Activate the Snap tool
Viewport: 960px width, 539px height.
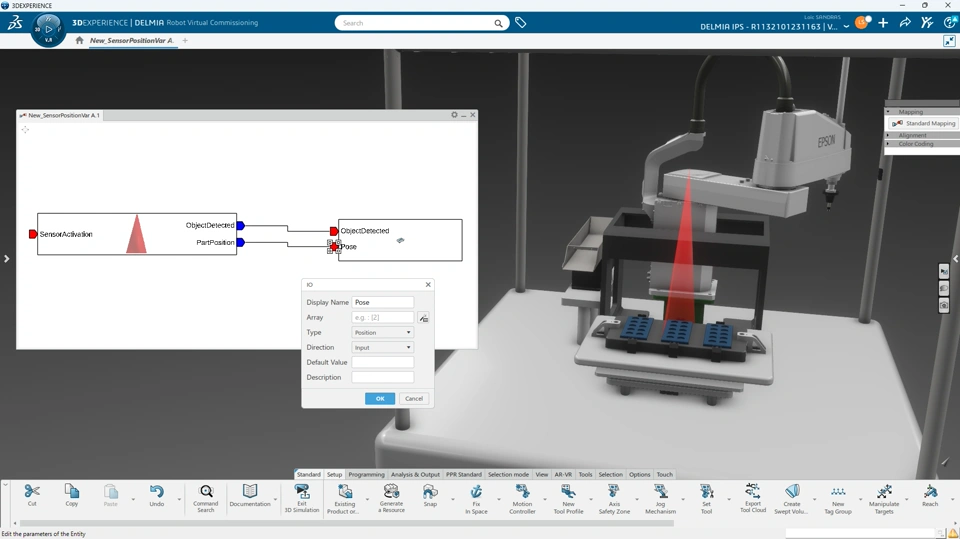(x=430, y=495)
